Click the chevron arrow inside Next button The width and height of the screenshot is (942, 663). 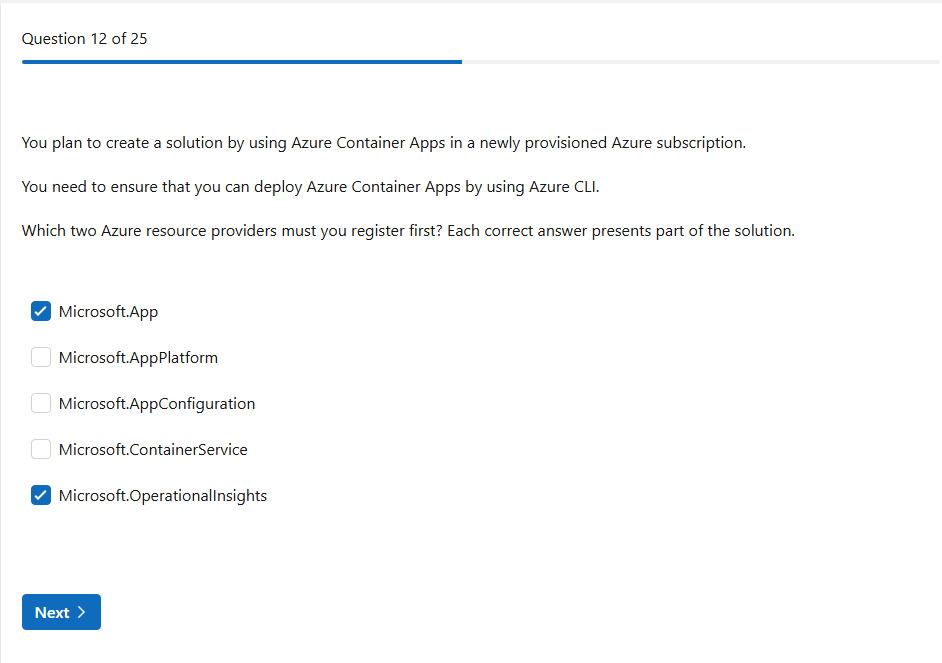coord(82,613)
